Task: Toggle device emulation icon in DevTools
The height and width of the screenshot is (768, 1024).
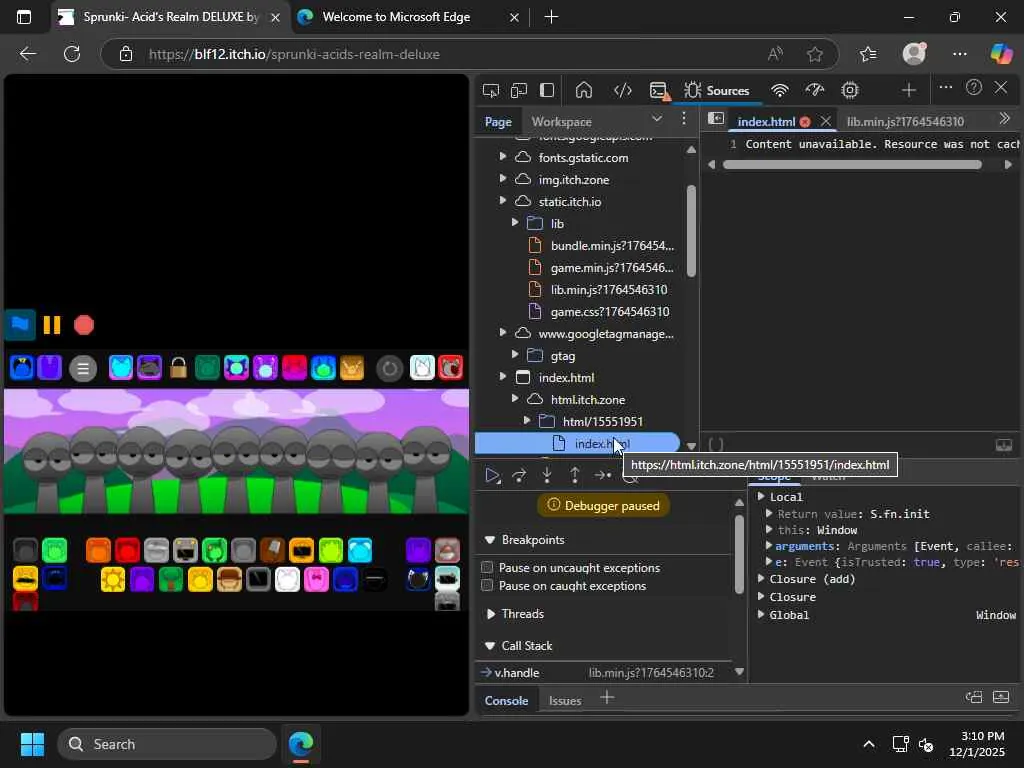Action: coord(519,90)
